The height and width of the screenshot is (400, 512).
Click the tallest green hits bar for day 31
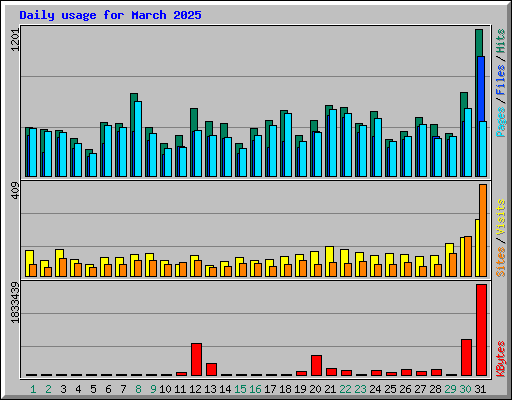tap(479, 43)
